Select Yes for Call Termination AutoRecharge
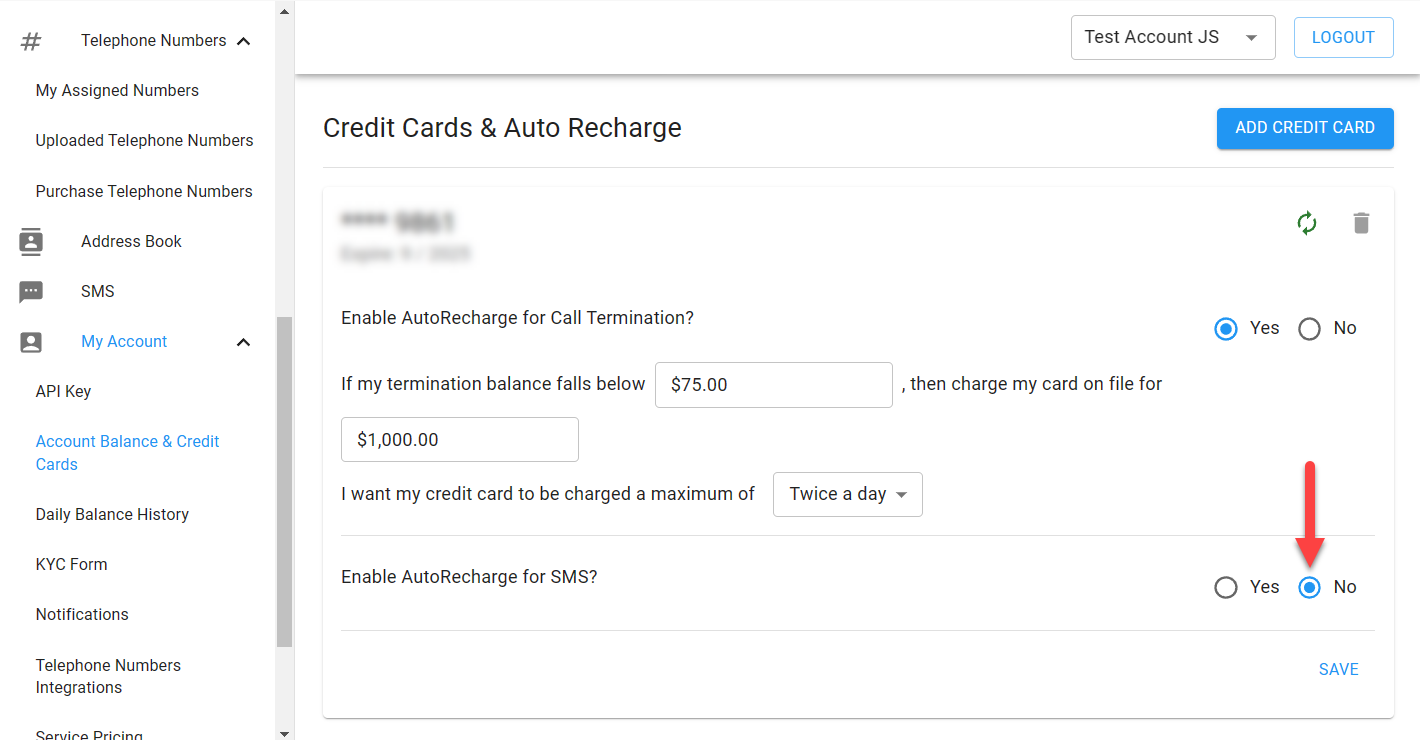The image size is (1420, 740). (x=1226, y=328)
